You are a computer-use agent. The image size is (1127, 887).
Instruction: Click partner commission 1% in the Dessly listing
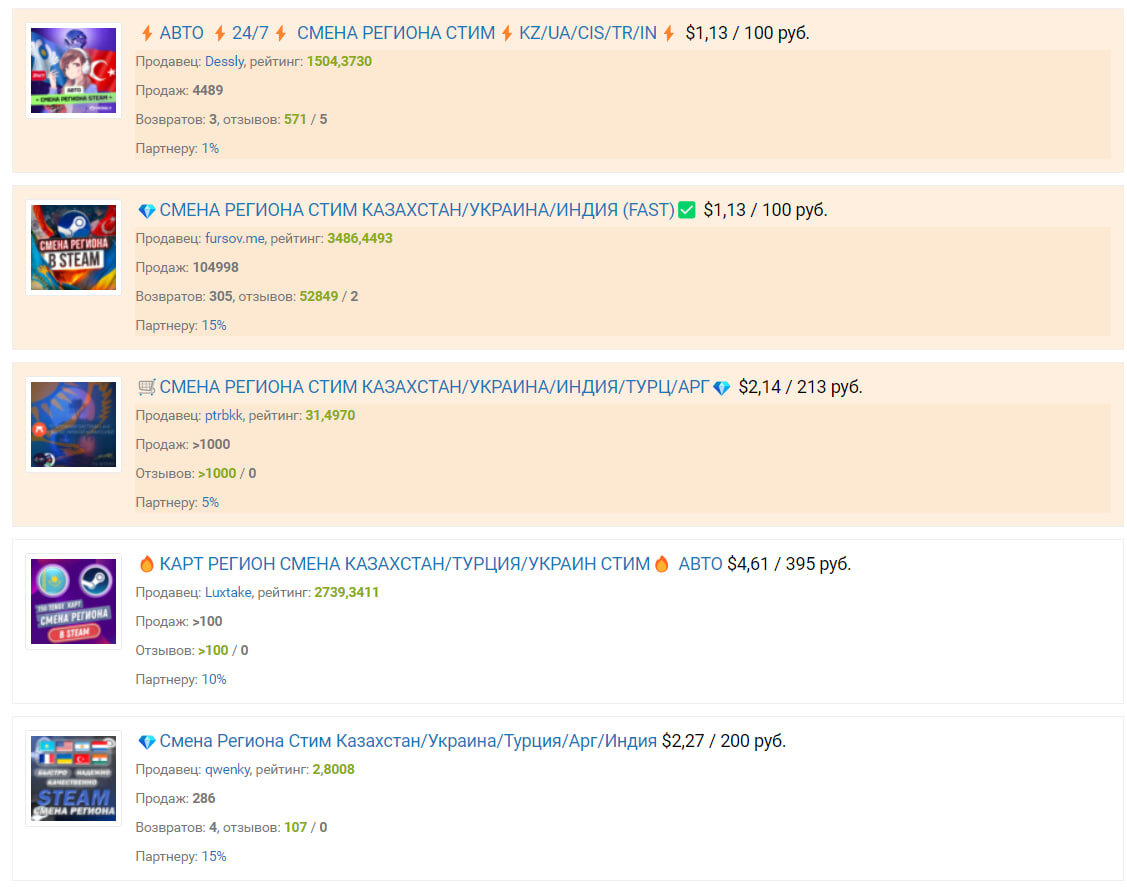[210, 148]
